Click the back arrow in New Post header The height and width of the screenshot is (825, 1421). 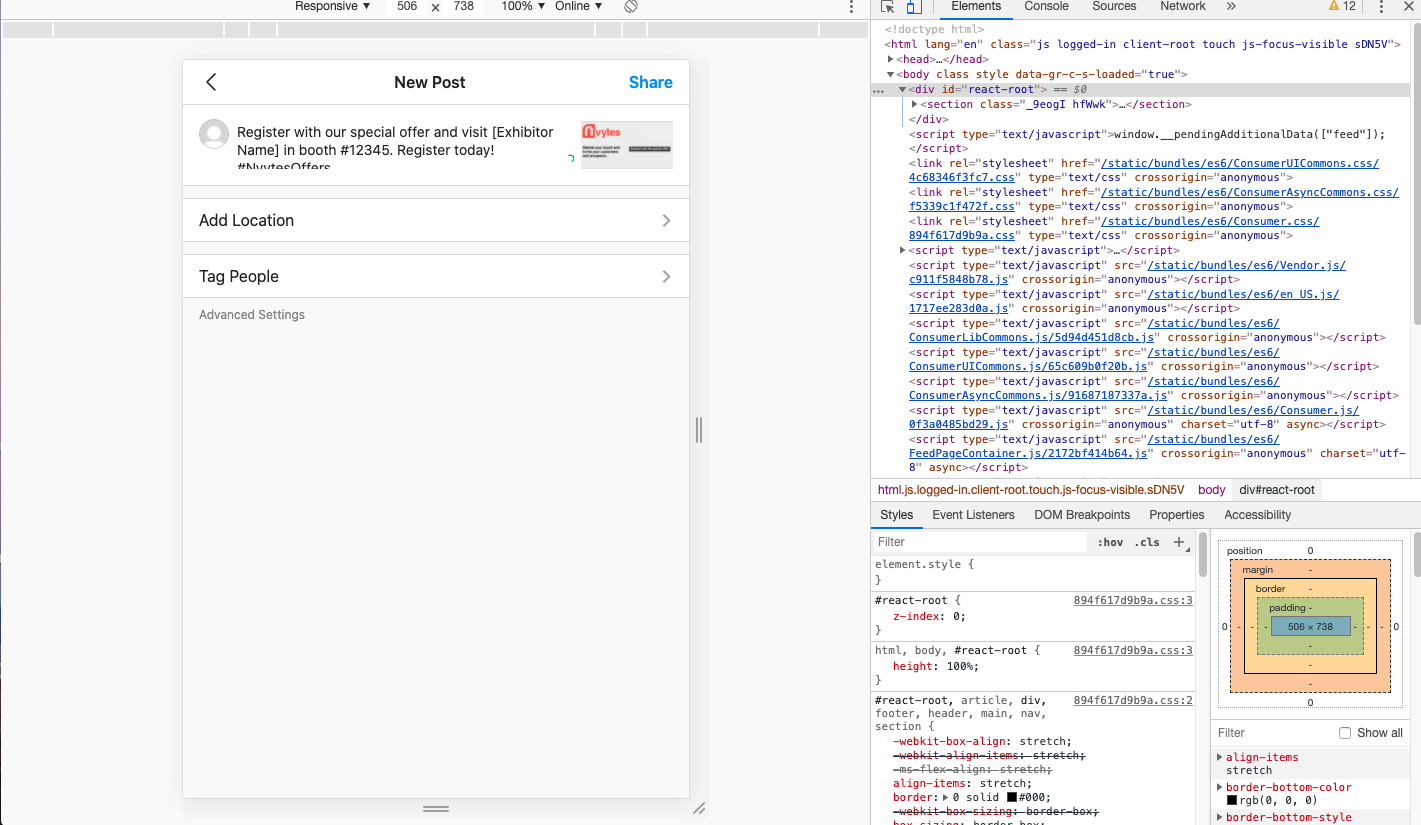pos(211,83)
